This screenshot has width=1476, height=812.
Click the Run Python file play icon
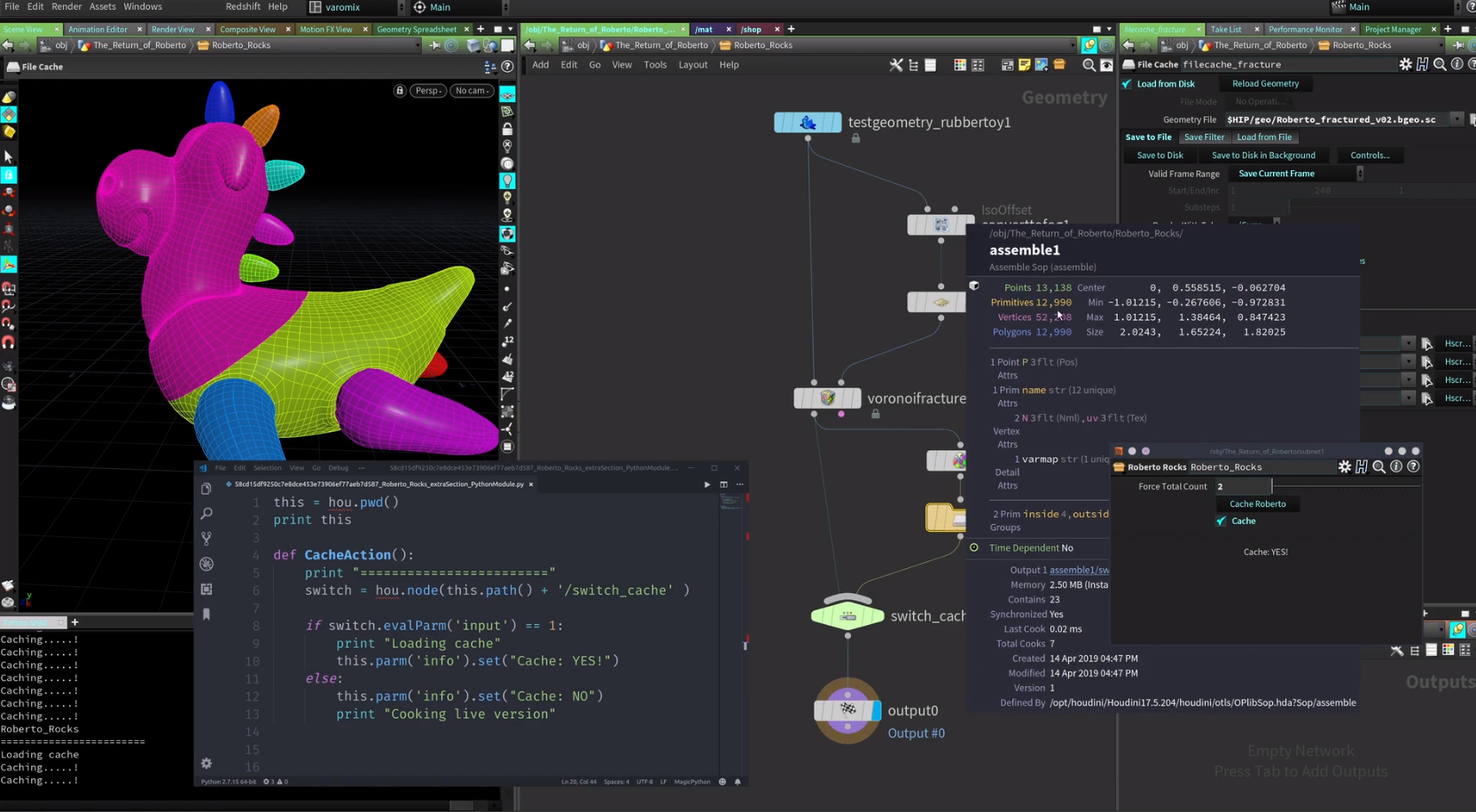(707, 485)
